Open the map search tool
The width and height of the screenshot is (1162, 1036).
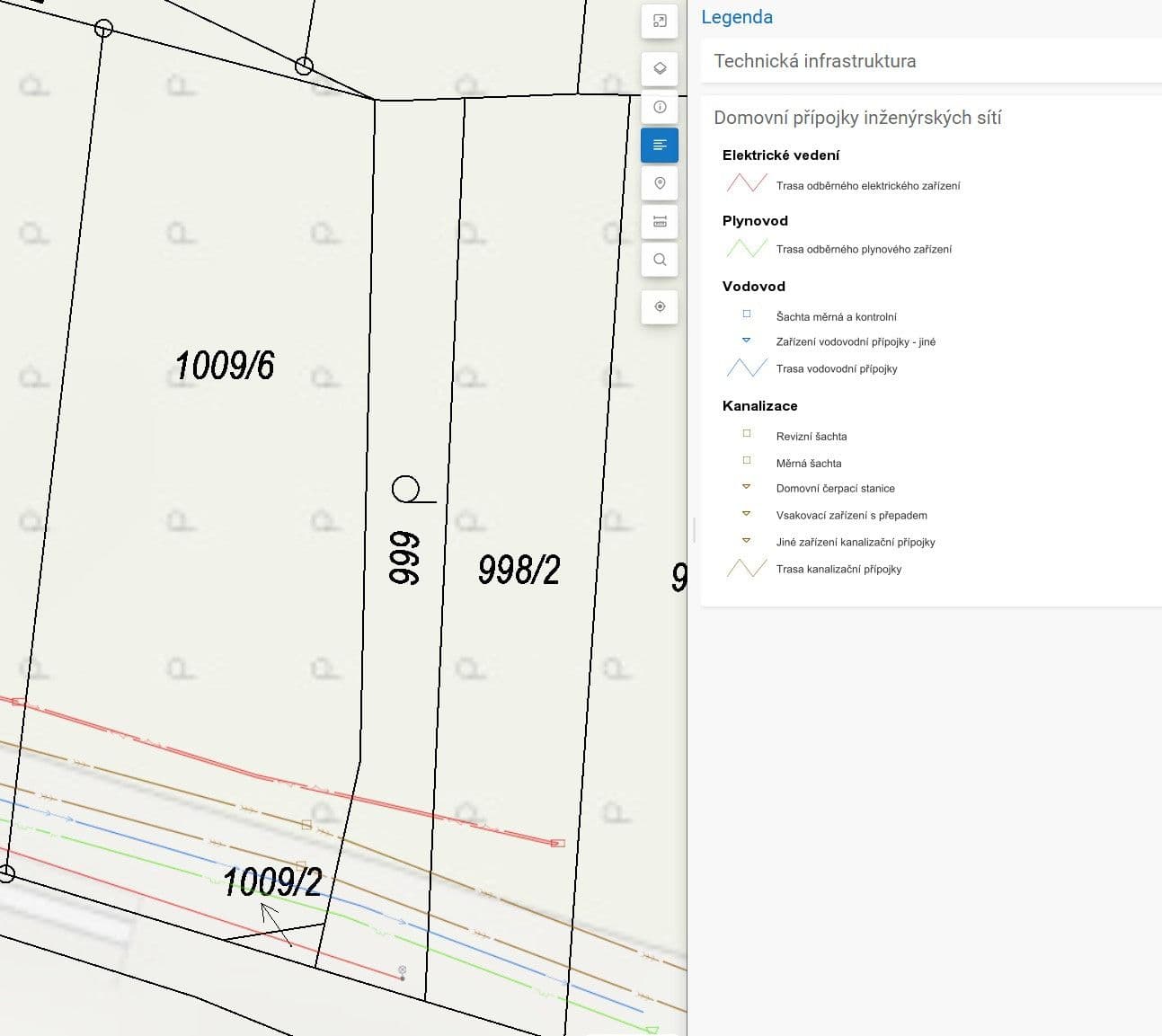point(660,260)
